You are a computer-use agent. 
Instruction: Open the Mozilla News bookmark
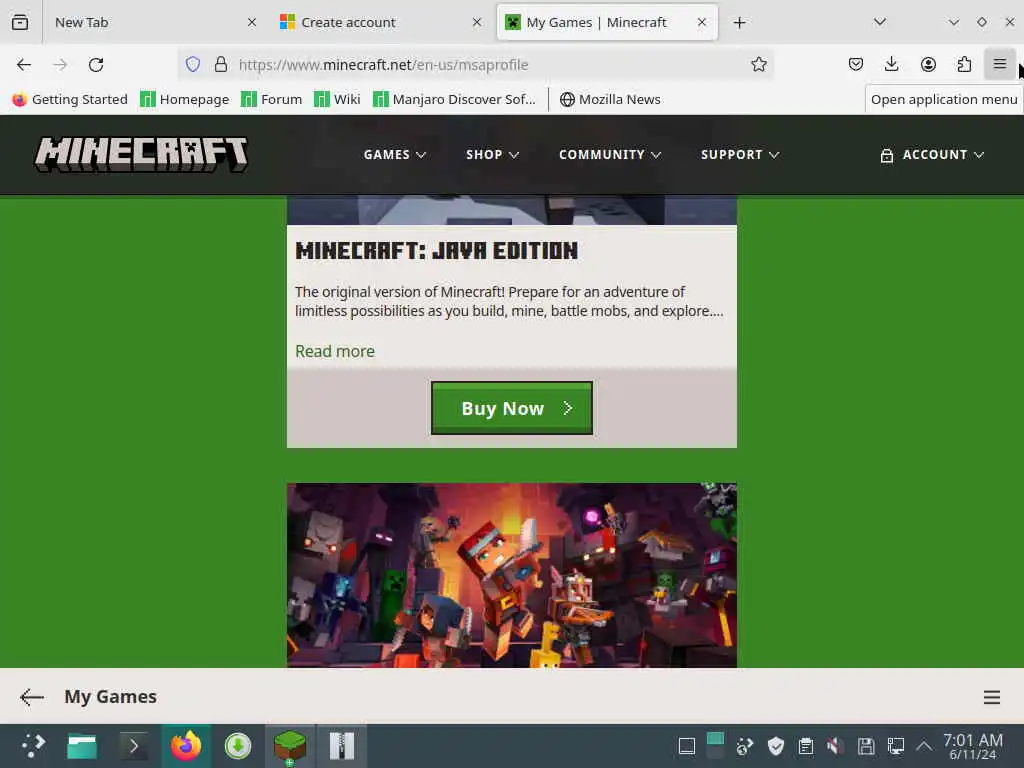coord(610,99)
